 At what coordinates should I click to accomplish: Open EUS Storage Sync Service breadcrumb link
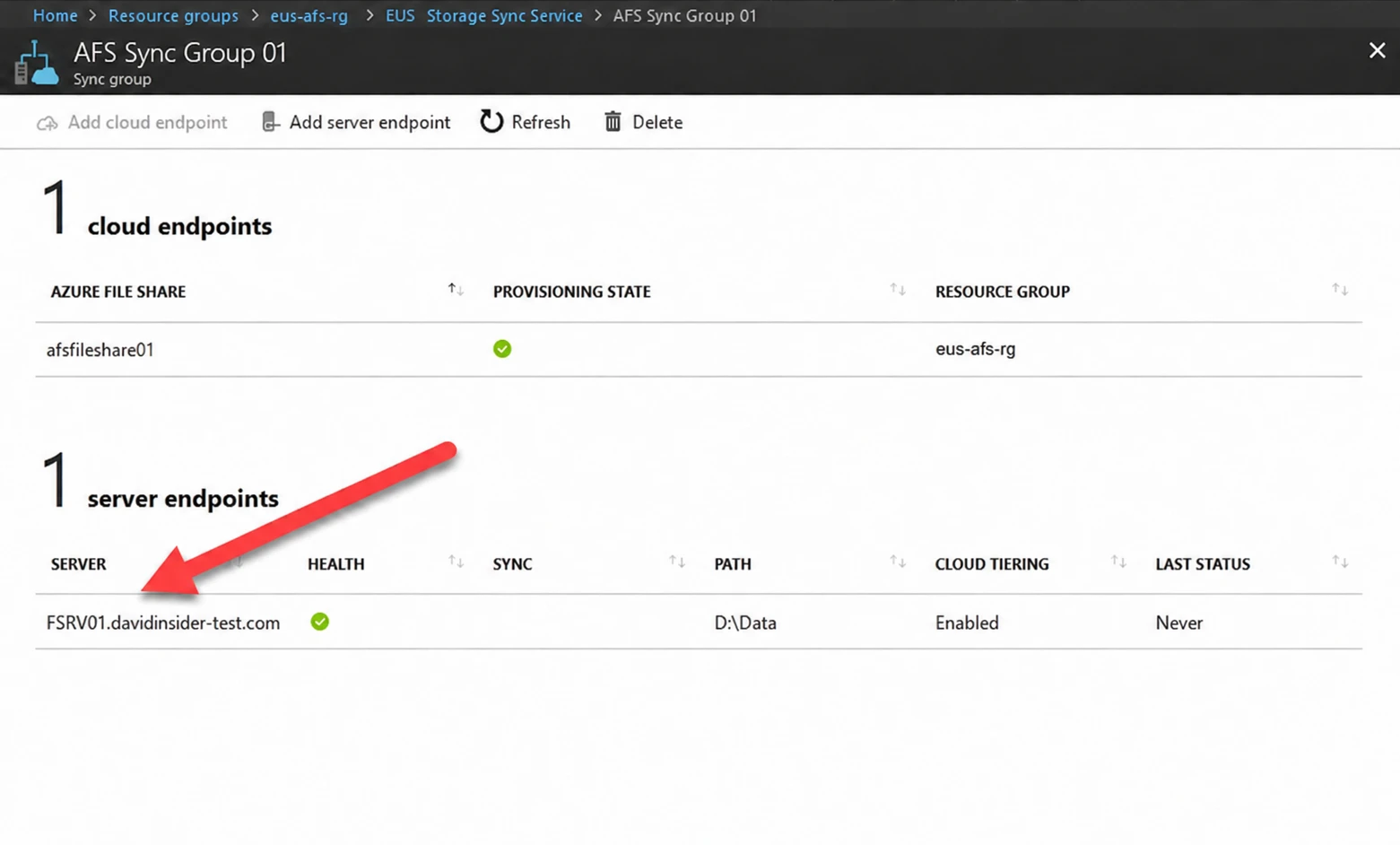(x=484, y=15)
